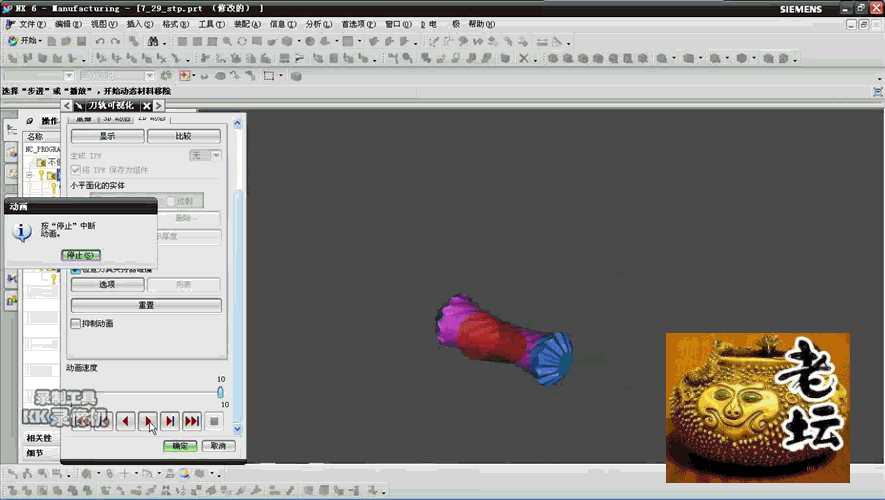Click the info icon in 动画 dialog
Image resolution: width=885 pixels, height=500 pixels.
(23, 232)
